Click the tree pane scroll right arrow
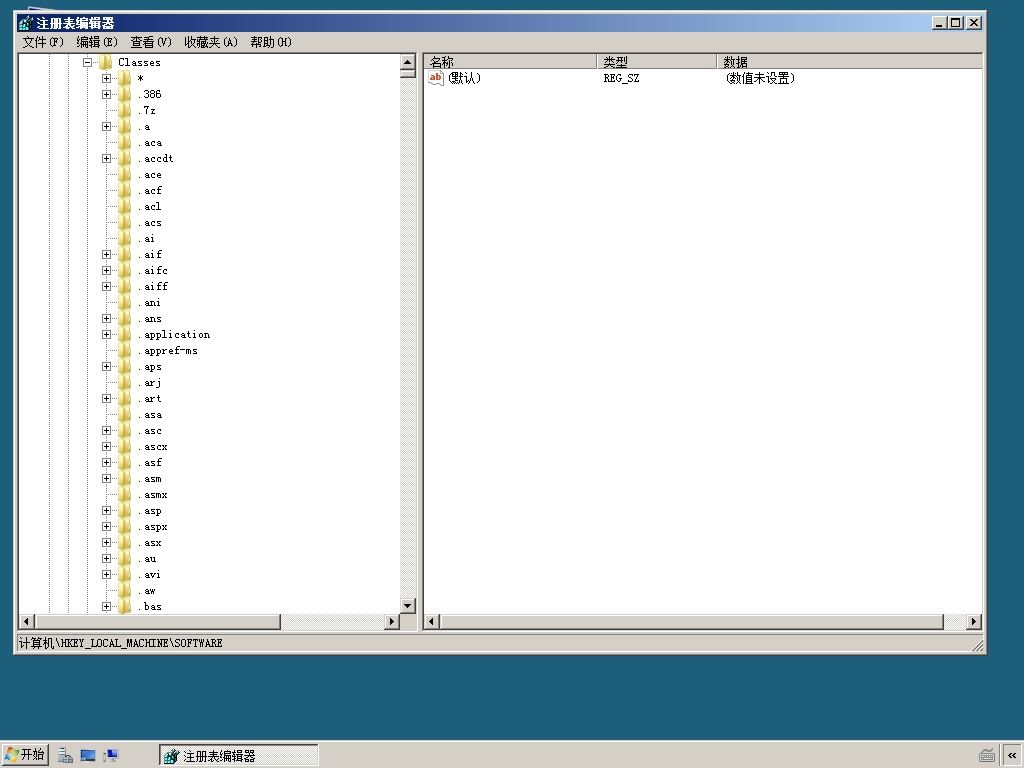This screenshot has width=1024, height=768. 392,621
